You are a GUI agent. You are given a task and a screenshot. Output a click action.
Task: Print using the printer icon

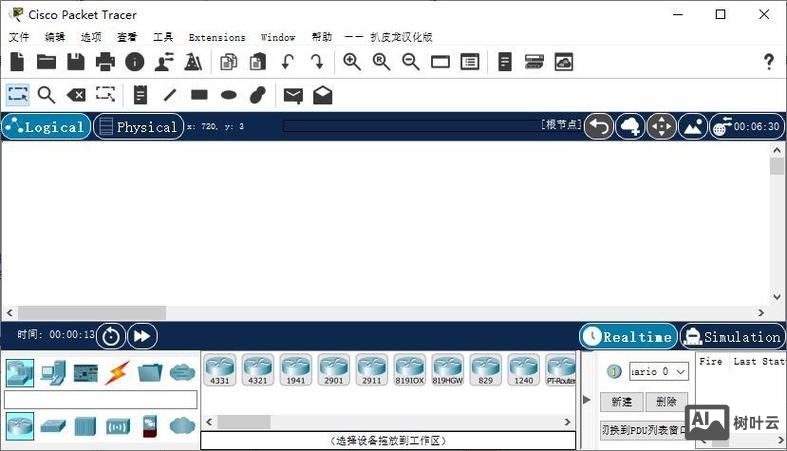pos(105,62)
